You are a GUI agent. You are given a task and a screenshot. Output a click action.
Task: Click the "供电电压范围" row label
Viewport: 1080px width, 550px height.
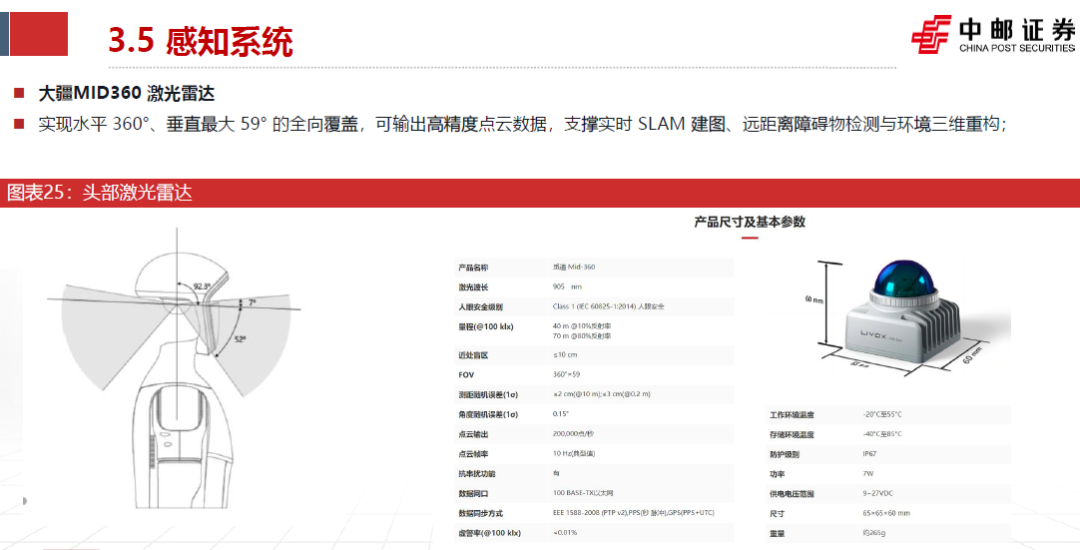coord(791,494)
